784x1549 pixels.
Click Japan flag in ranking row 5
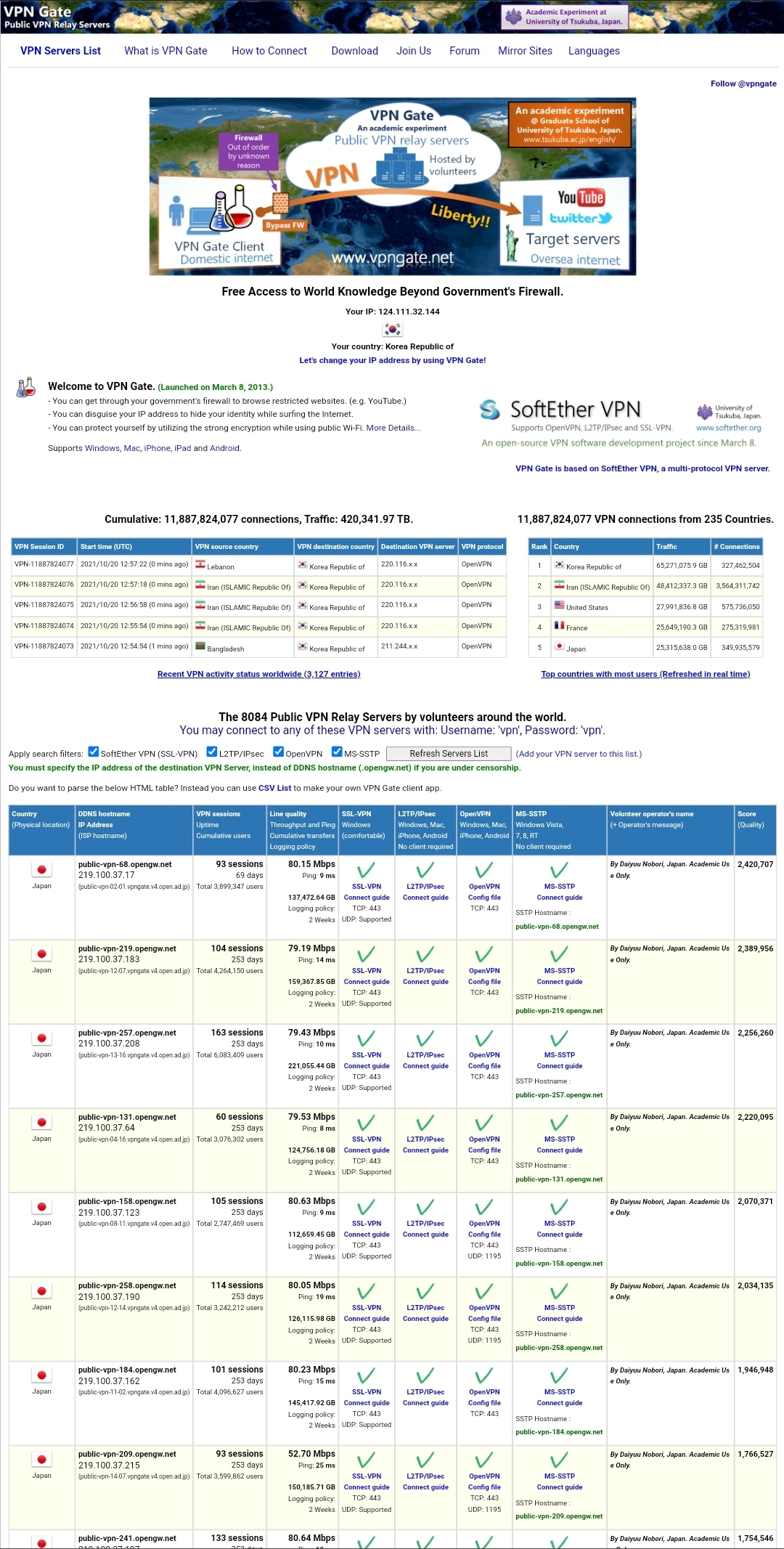(559, 646)
